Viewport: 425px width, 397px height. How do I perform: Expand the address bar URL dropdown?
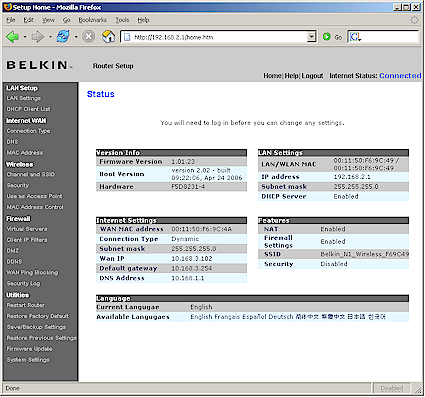(x=311, y=37)
